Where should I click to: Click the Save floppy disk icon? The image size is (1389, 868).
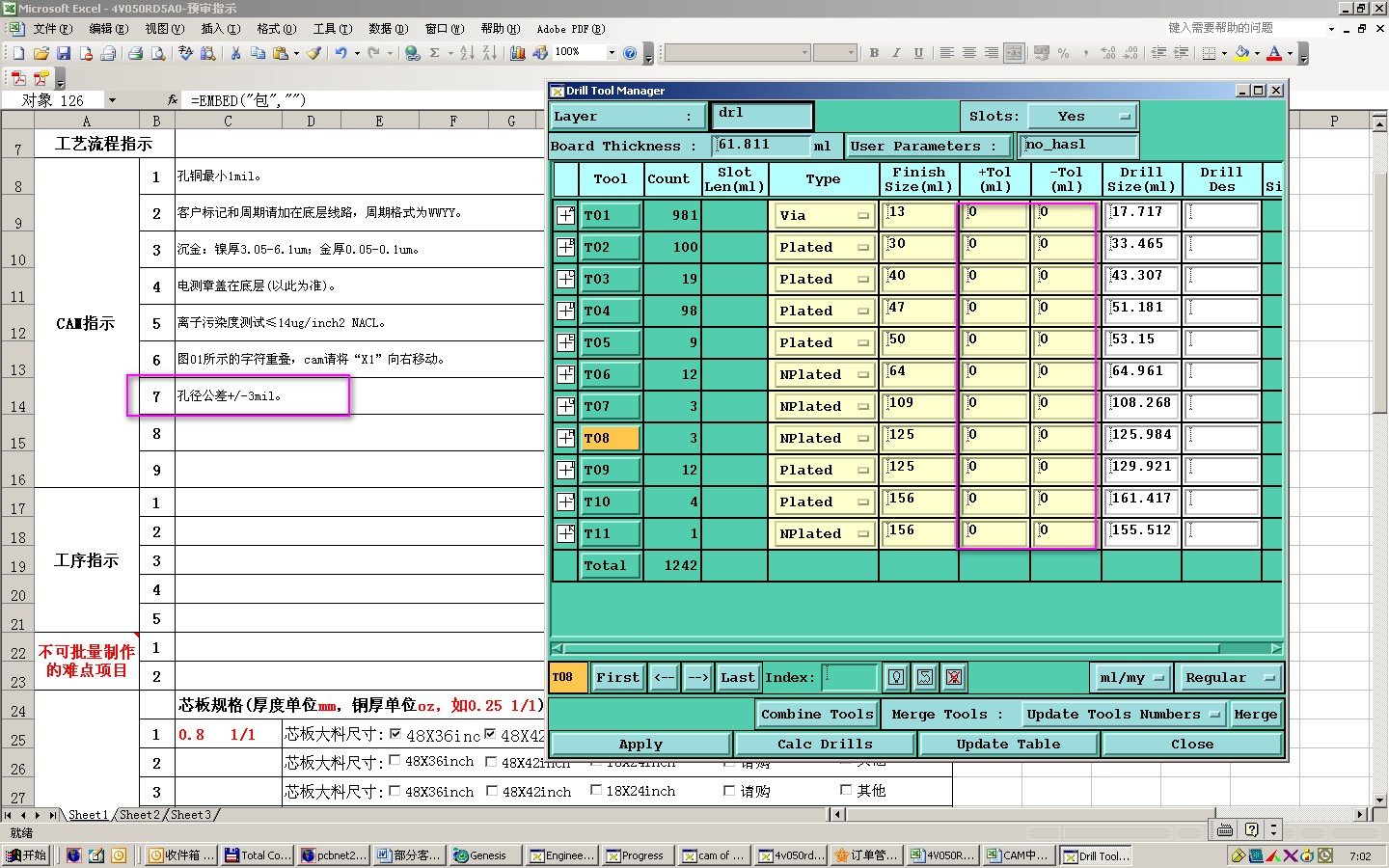(63, 53)
